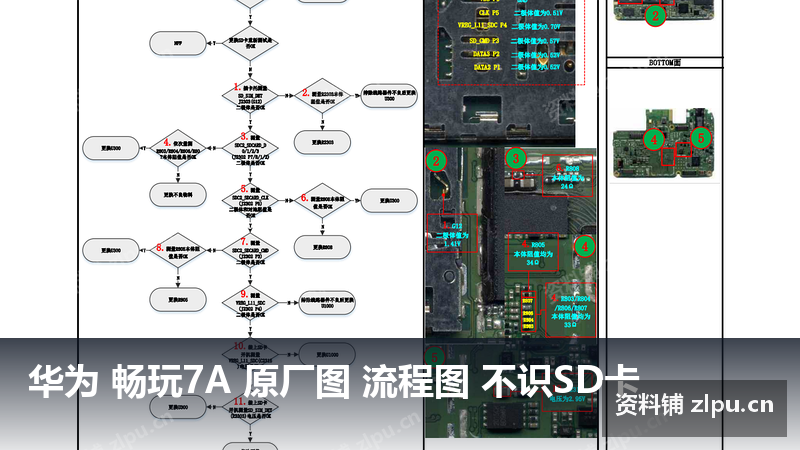800x450 pixels.
Task: Click the 更换R808 box below step 6
Action: click(322, 247)
